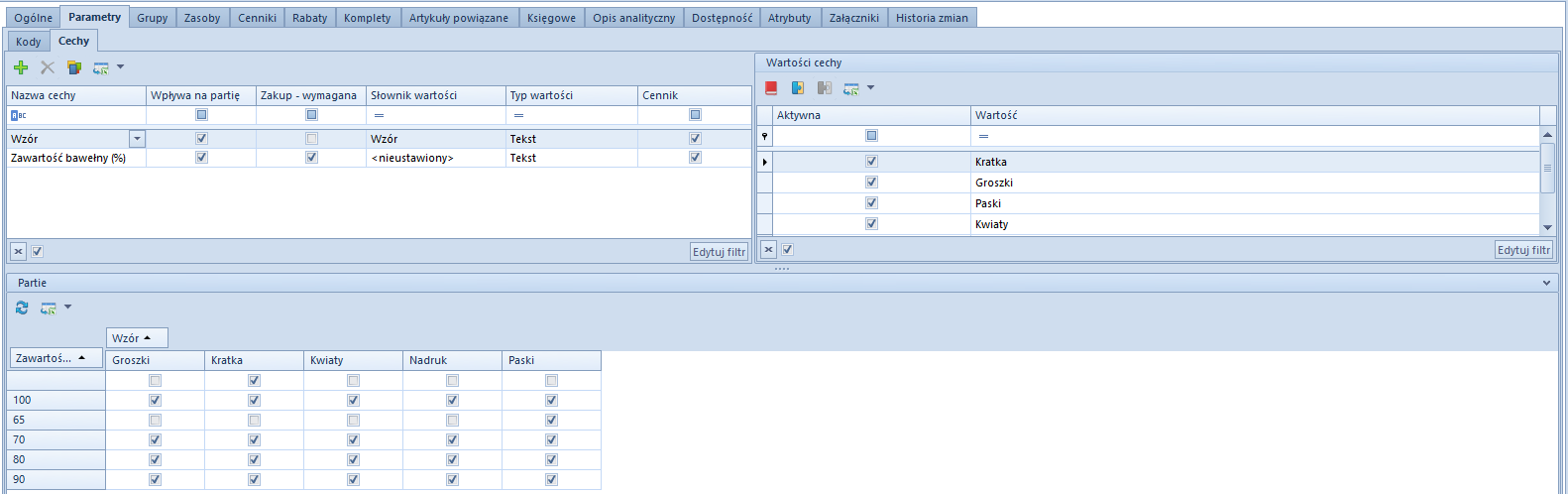
Task: Toggle Nadruk checkbox in Partie row 80
Action: 453,460
